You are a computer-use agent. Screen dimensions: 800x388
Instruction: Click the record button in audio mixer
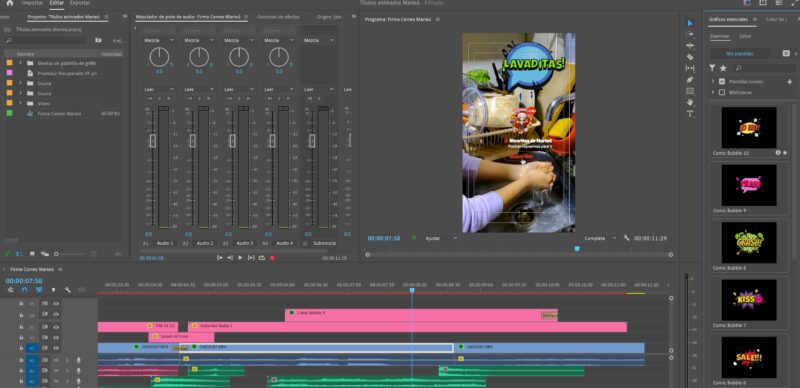pyautogui.click(x=272, y=258)
